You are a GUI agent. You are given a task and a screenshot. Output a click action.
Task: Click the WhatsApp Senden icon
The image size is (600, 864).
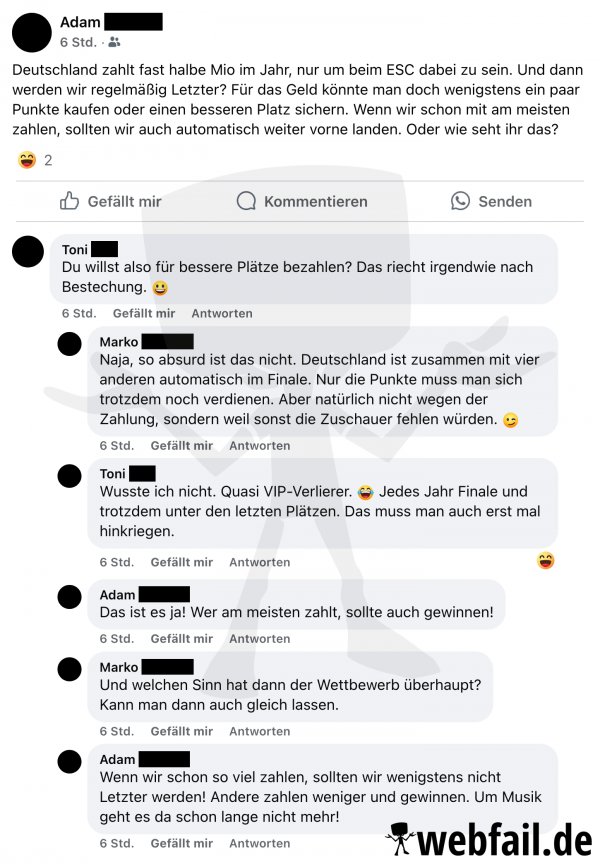click(x=460, y=201)
